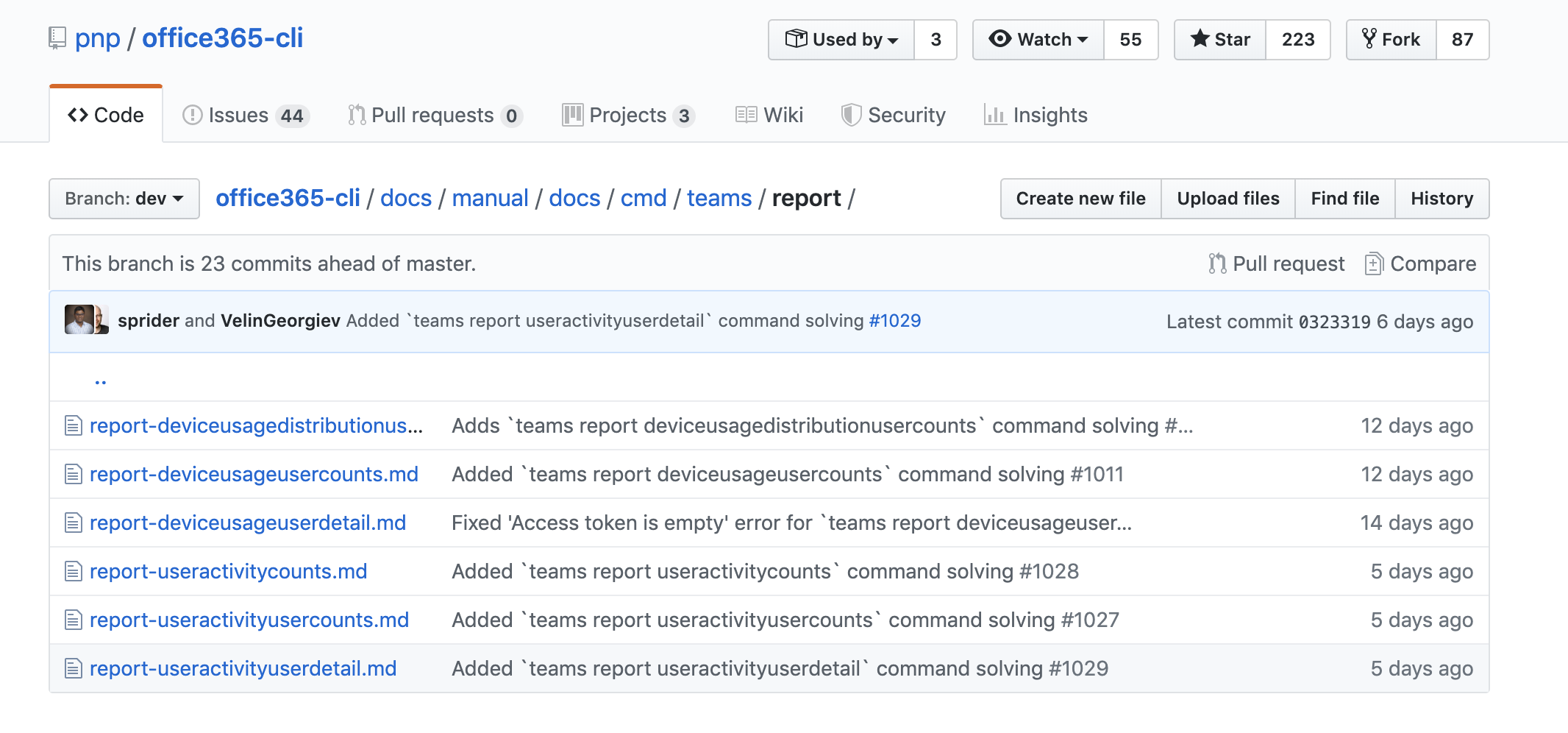Open the Pull requests tab
This screenshot has height=733, width=1568.
pyautogui.click(x=432, y=115)
